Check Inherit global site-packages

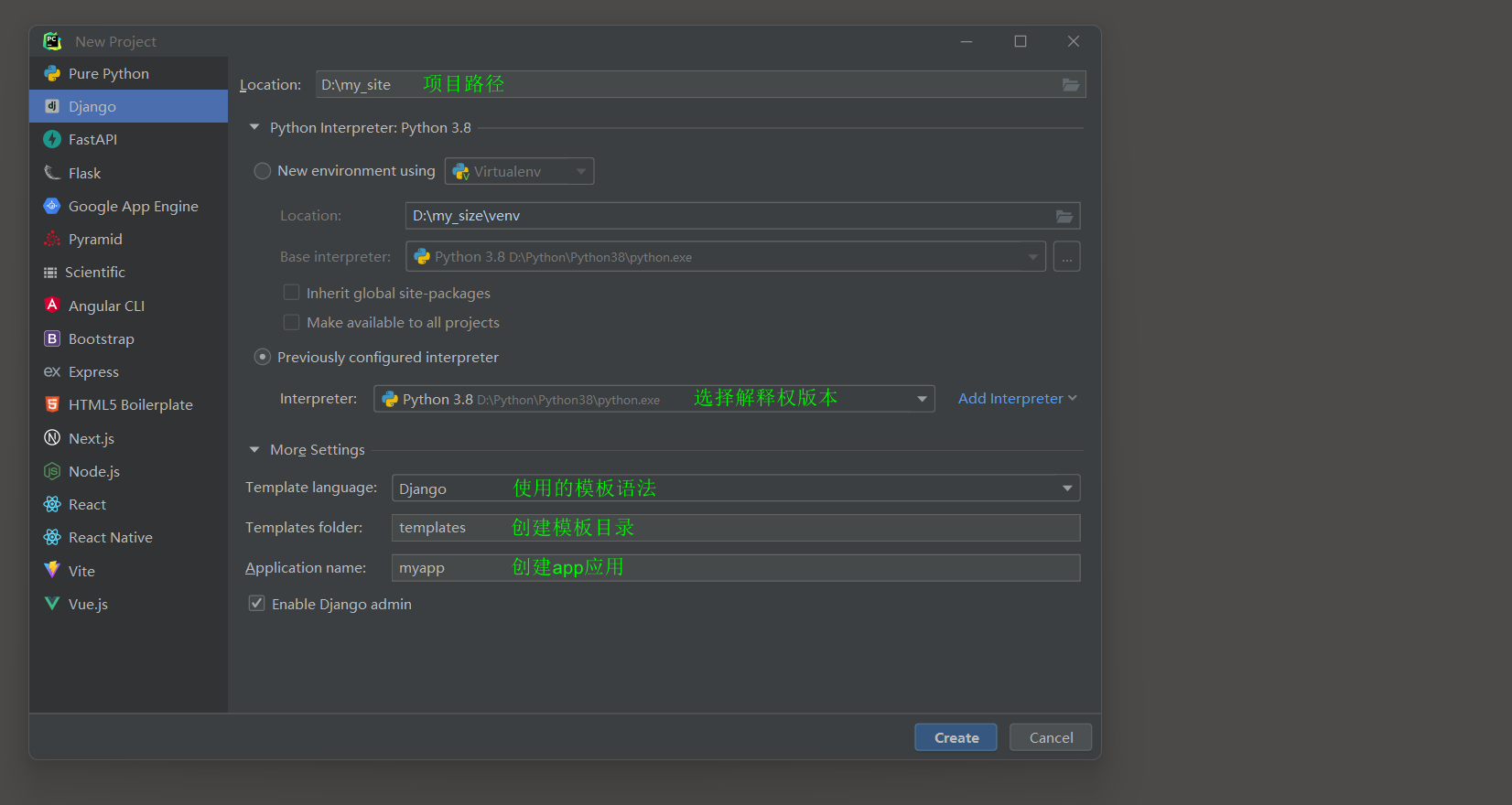tap(291, 293)
